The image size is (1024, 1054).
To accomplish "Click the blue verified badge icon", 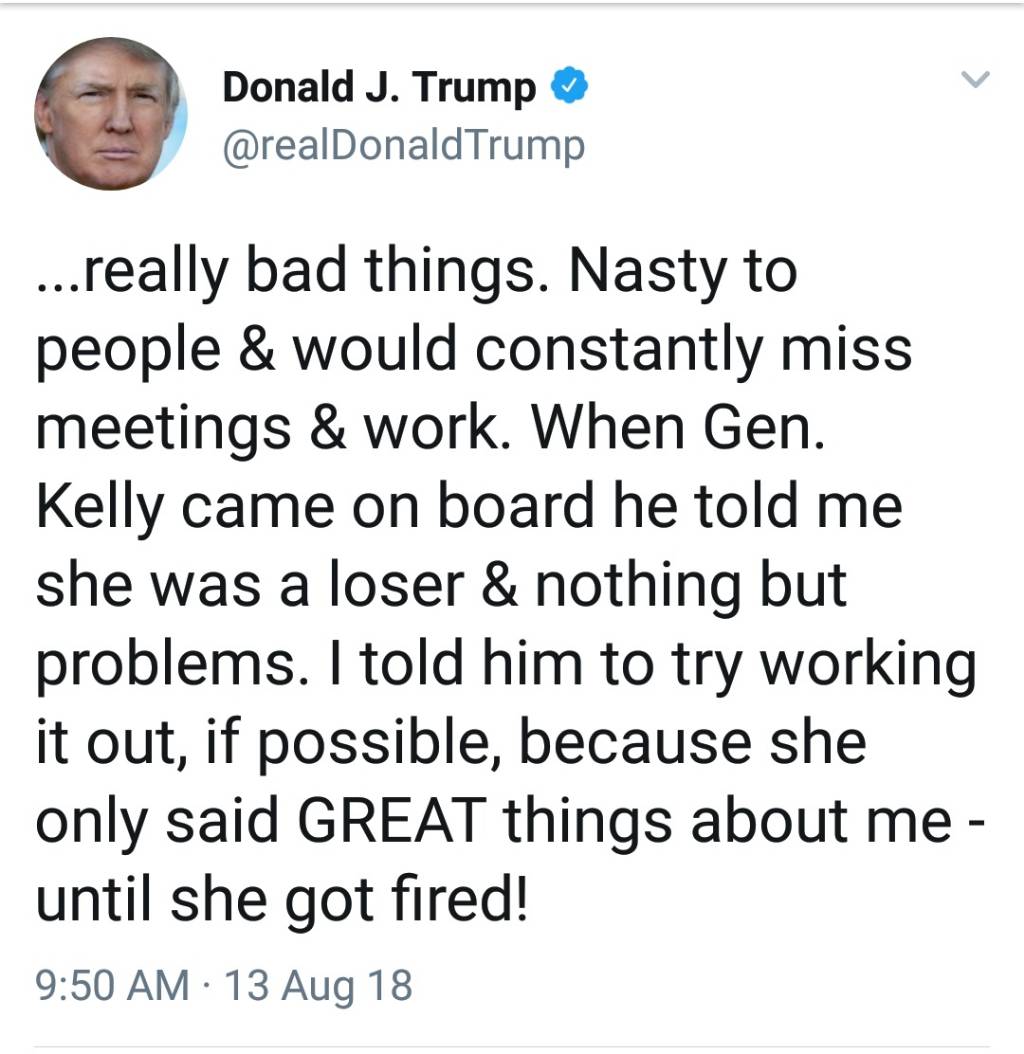I will pyautogui.click(x=569, y=85).
